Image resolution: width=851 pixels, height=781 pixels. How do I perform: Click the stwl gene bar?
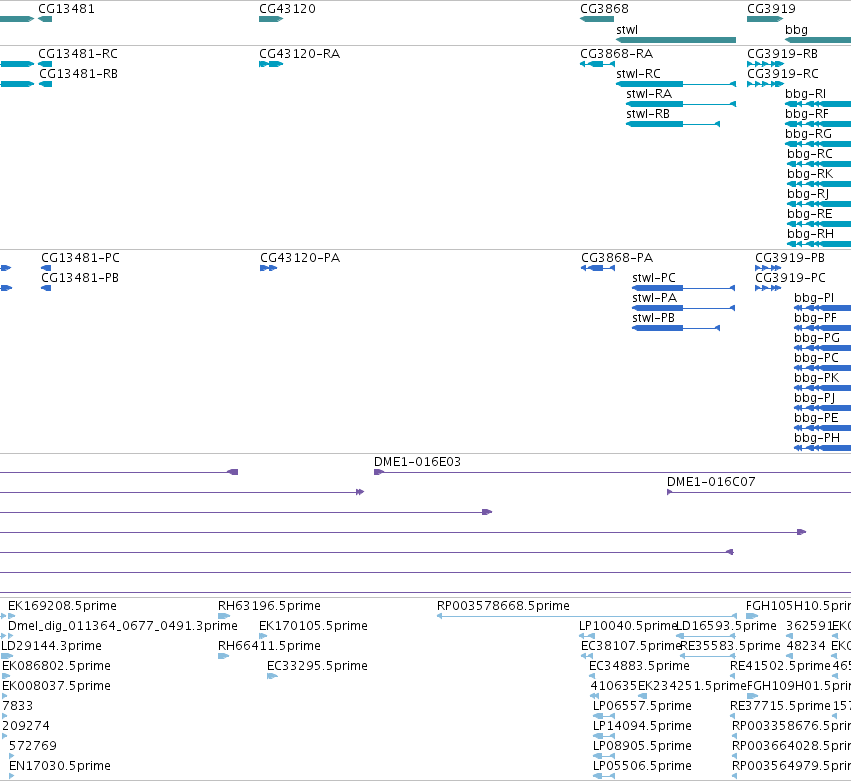(676, 40)
